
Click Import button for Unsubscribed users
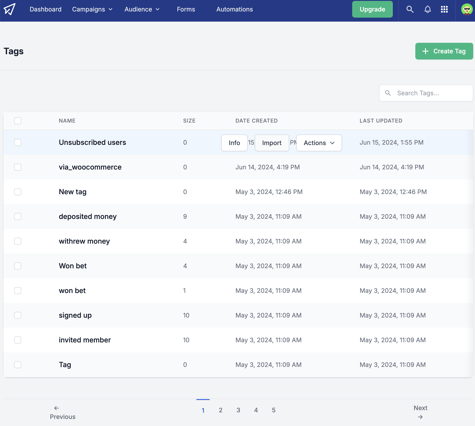[x=272, y=143]
